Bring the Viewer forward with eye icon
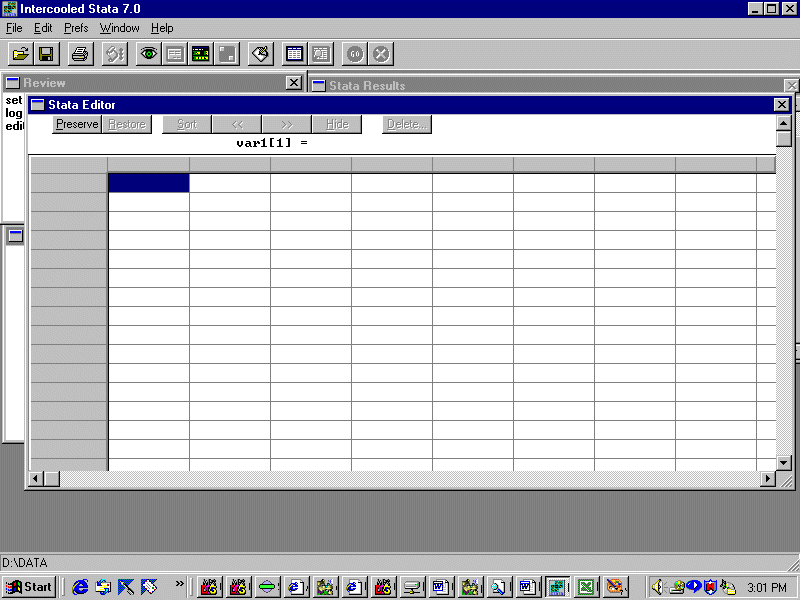800x600 pixels. pos(149,53)
